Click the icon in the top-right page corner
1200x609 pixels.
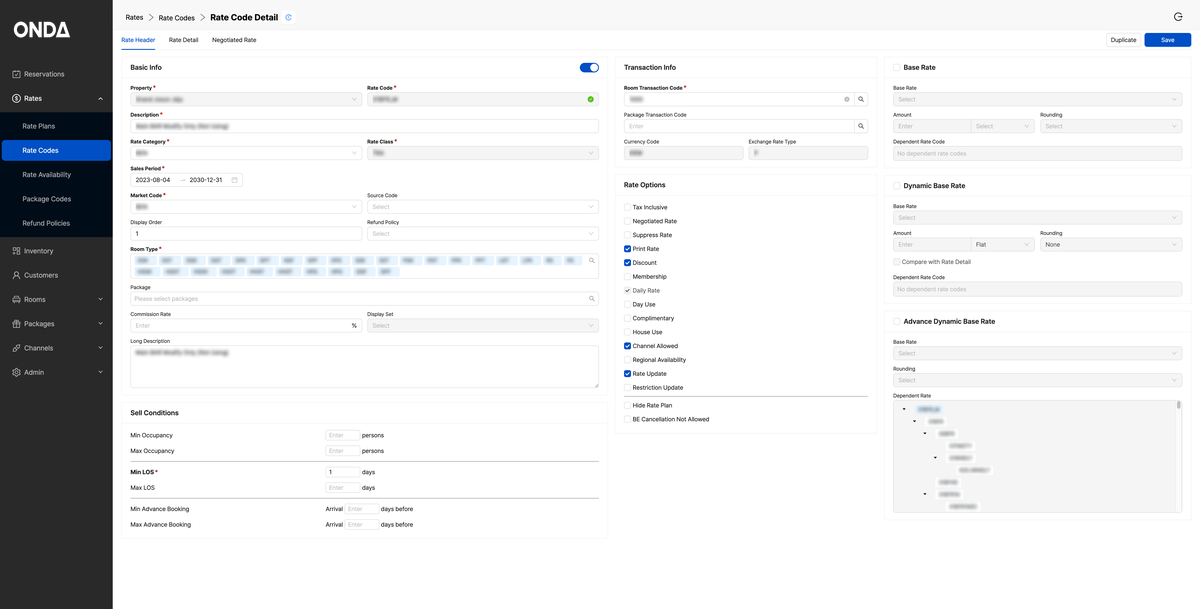(x=1178, y=17)
